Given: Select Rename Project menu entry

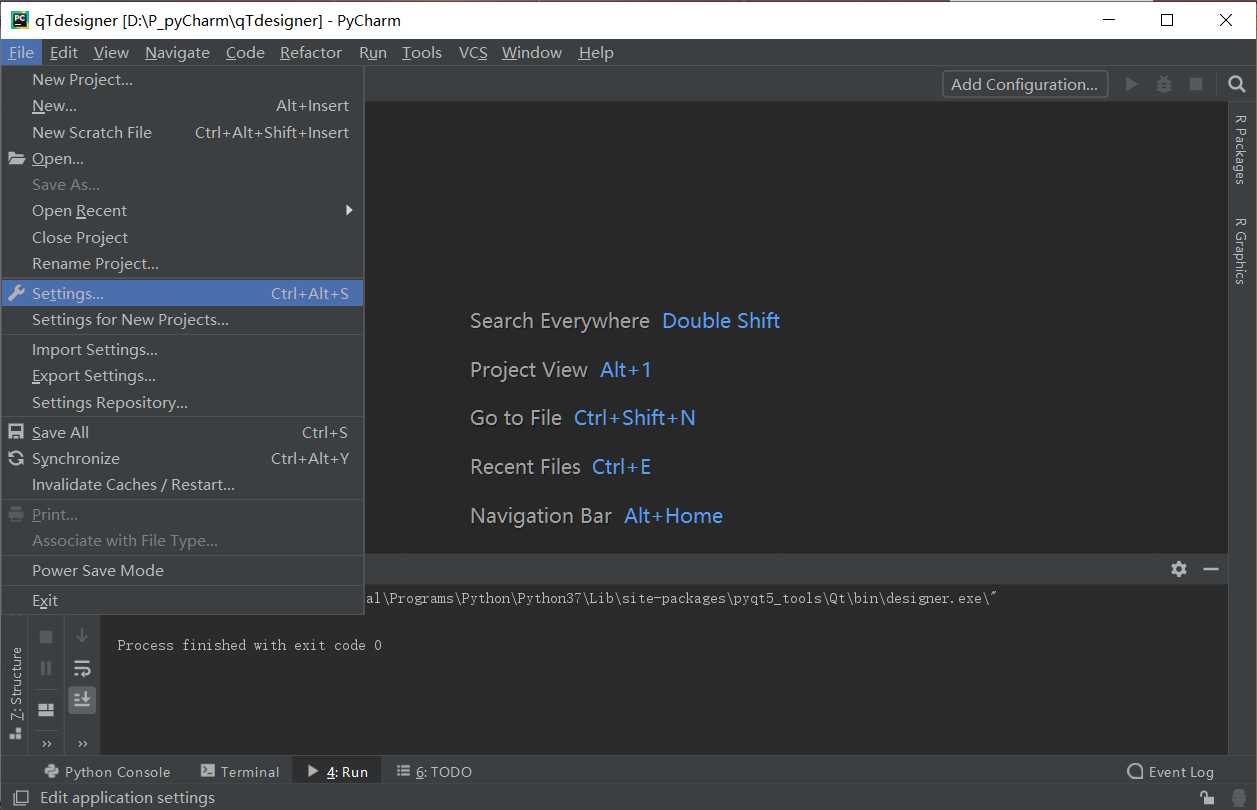Looking at the screenshot, I should click(182, 263).
